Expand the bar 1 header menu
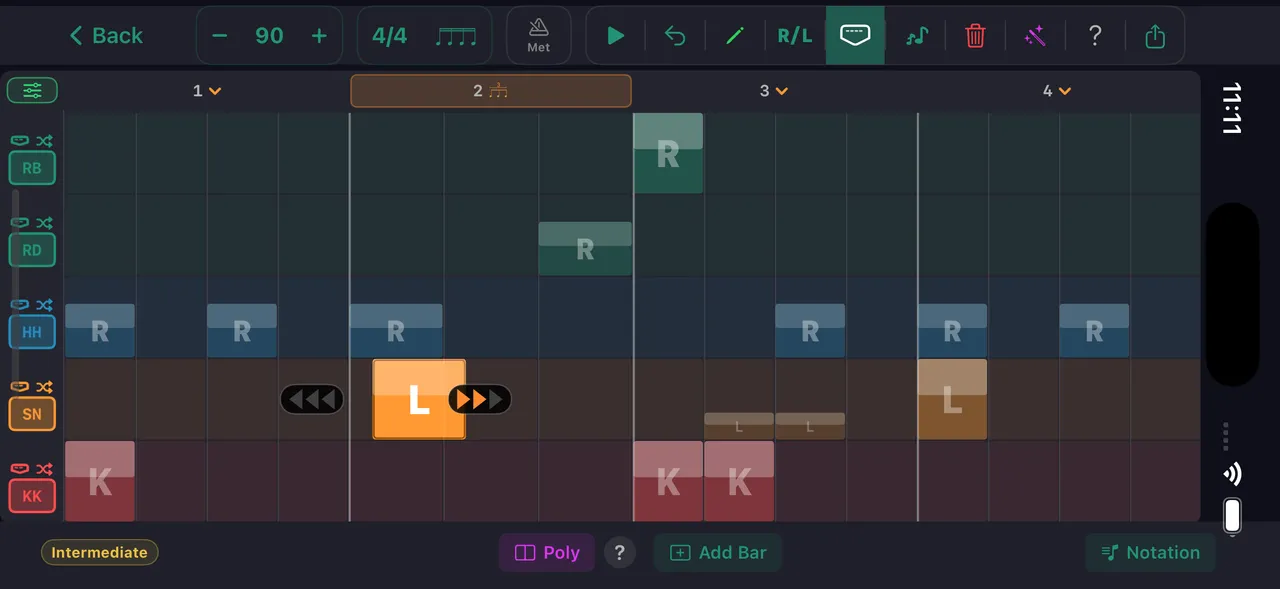This screenshot has width=1280, height=589. [x=207, y=91]
